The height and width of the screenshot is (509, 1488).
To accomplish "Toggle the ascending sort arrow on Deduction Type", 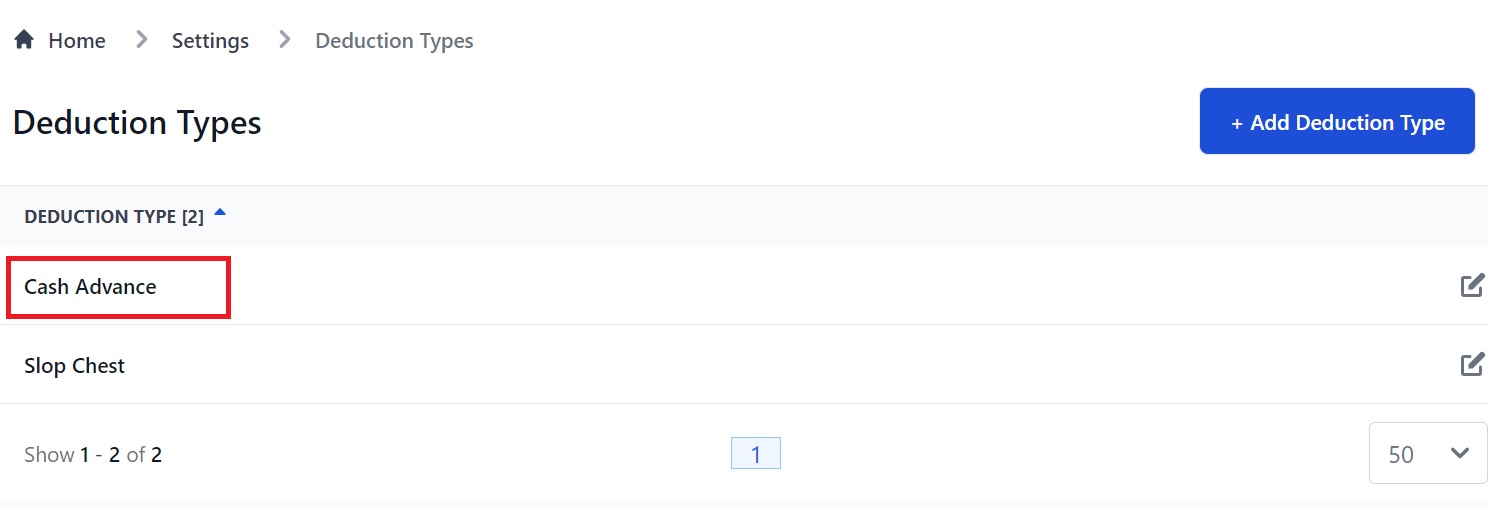I will coord(220,213).
